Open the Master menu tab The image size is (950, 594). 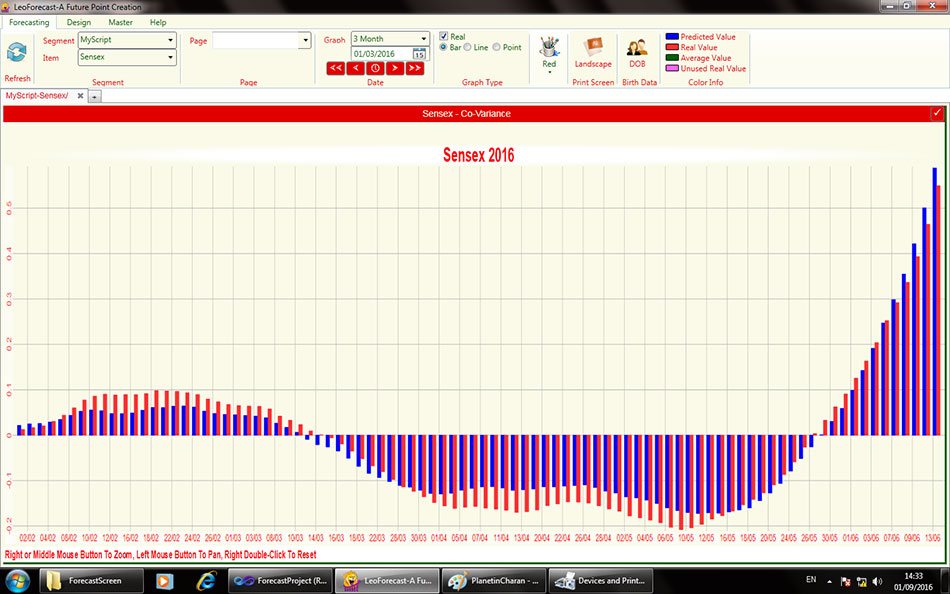tap(121, 22)
